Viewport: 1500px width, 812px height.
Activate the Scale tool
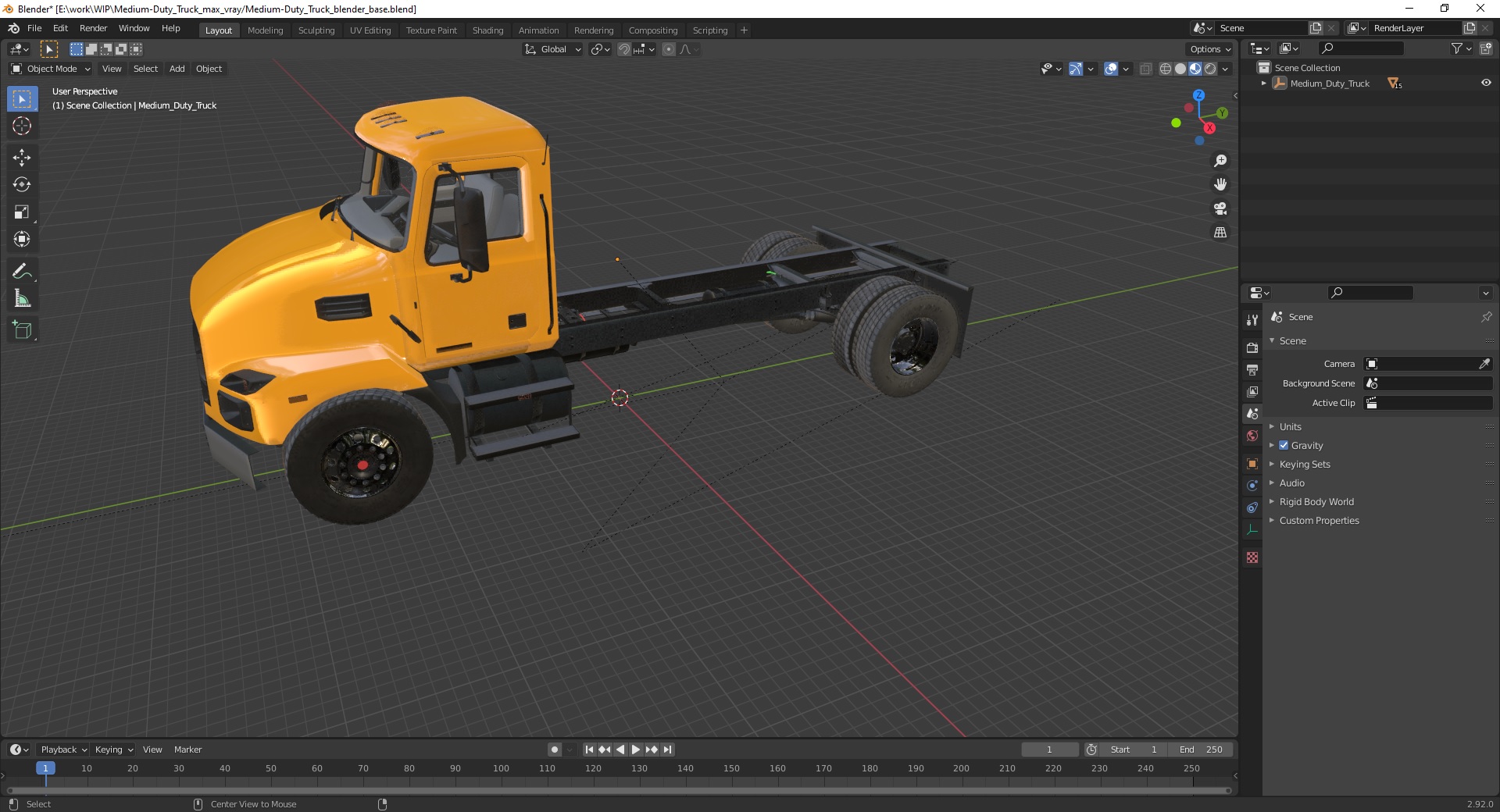click(22, 212)
